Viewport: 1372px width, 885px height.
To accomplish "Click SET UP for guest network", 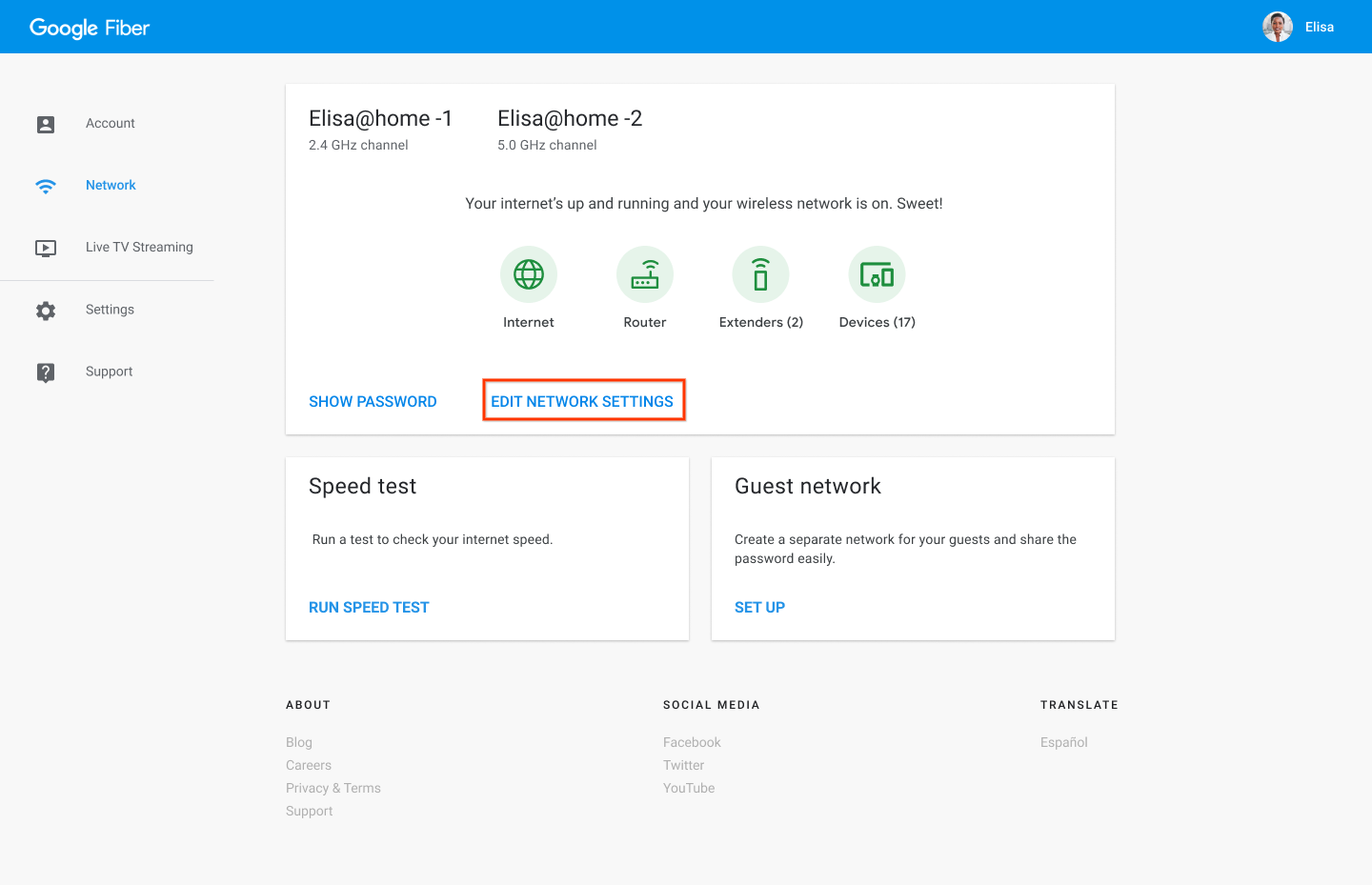I will pyautogui.click(x=759, y=608).
